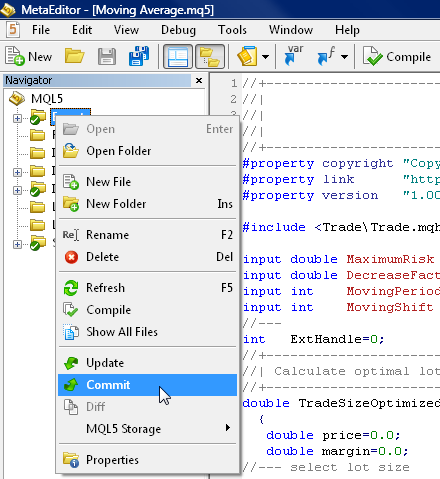Click the red Delete cross icon
Screen dimensions: 440x479
[x=71, y=257]
